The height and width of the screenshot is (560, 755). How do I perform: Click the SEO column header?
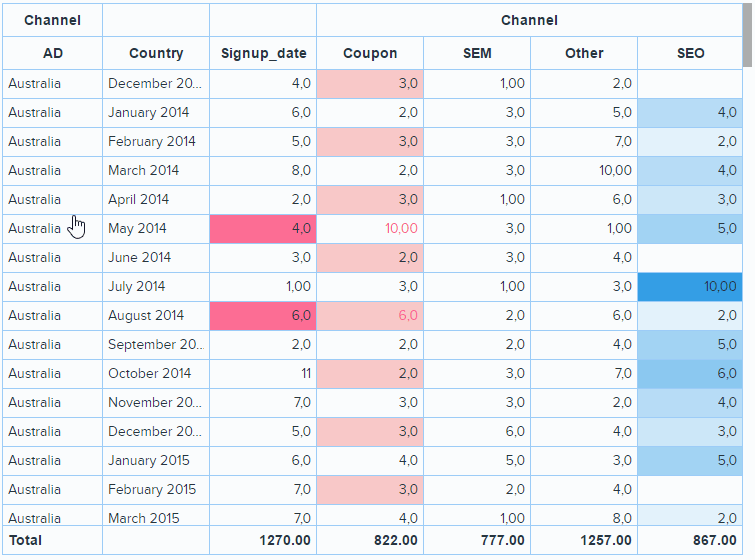(690, 53)
